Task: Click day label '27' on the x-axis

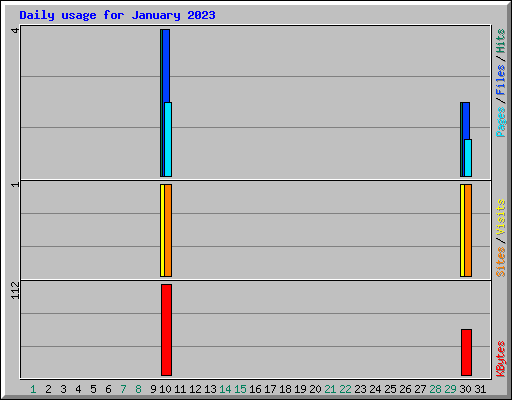Action: tap(420, 389)
